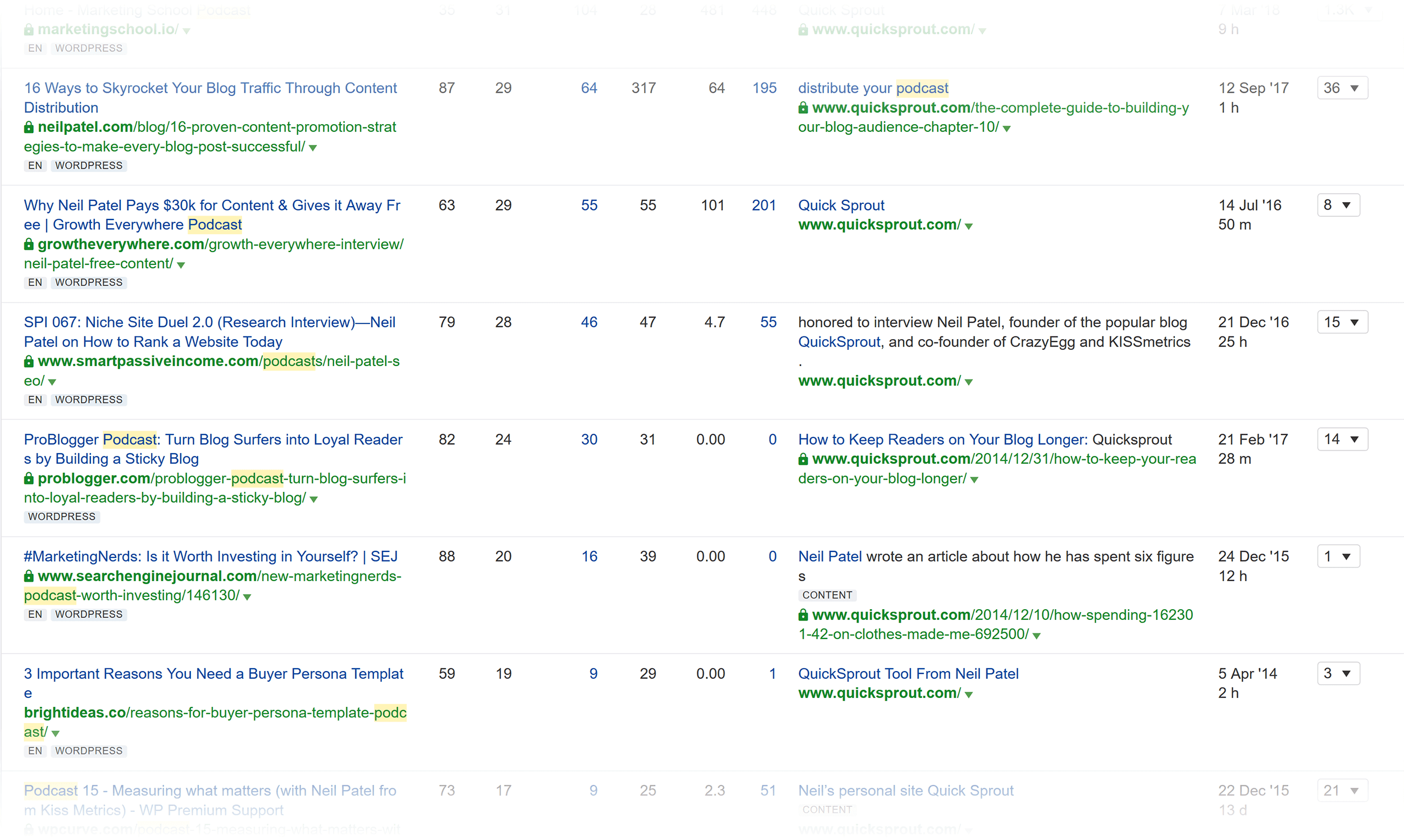Expand brightideas.co URL dropdown arrow
This screenshot has height=840, width=1404.
(56, 733)
